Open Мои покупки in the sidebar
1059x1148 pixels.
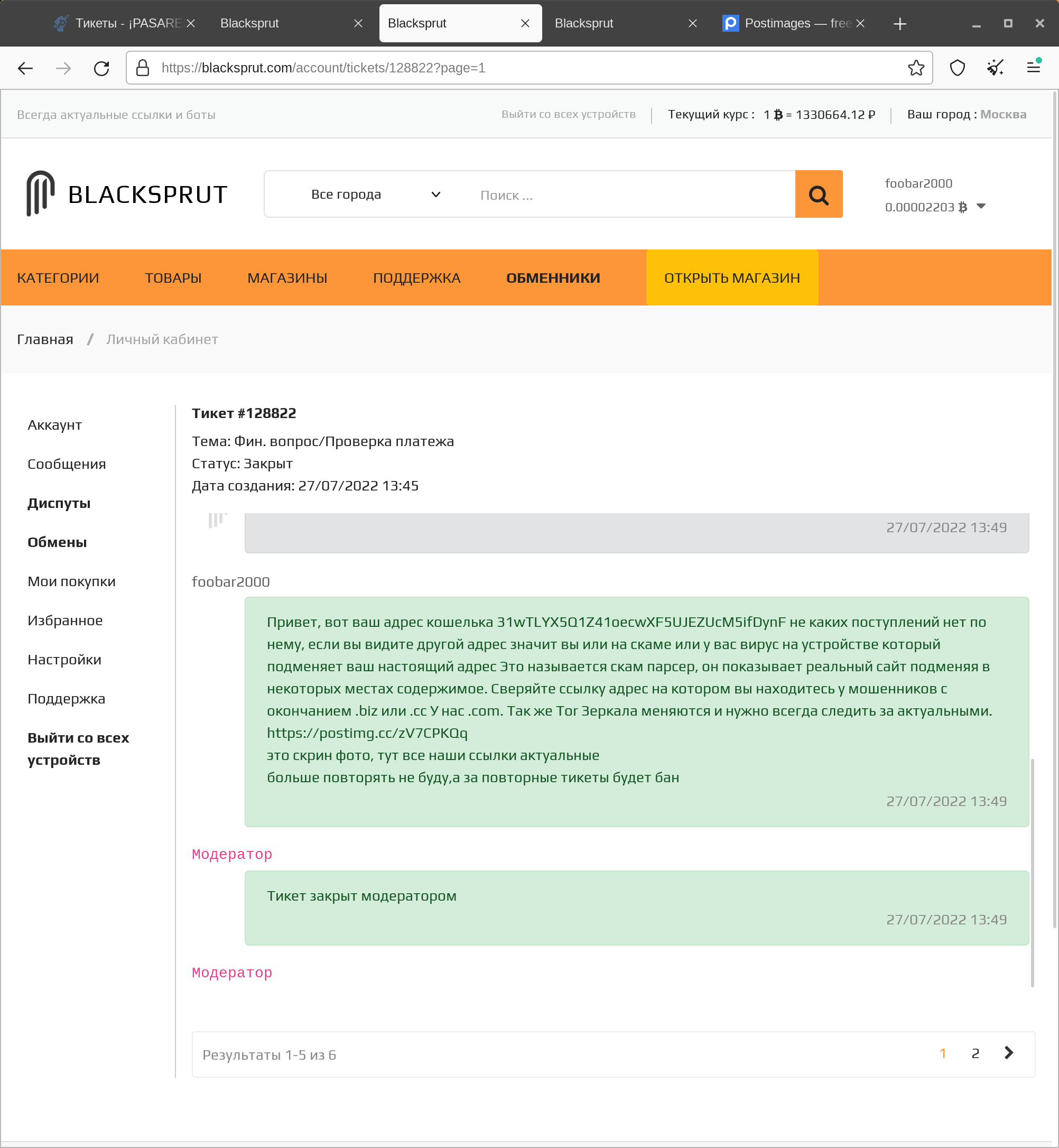(x=72, y=581)
